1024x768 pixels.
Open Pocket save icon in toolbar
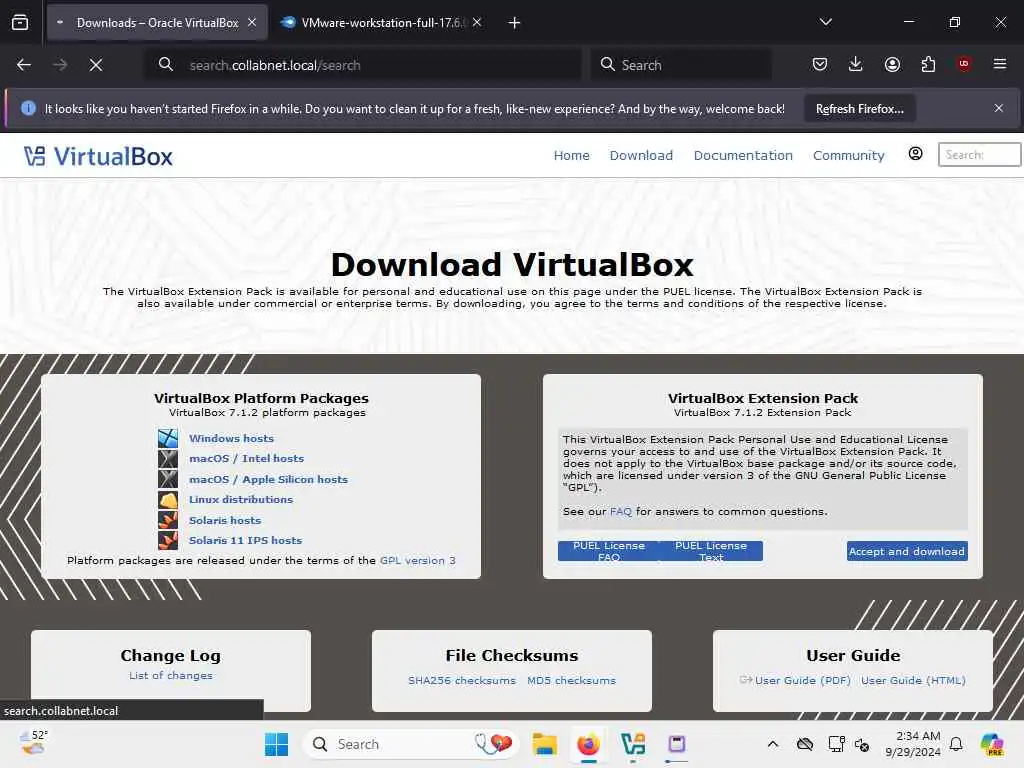(820, 64)
